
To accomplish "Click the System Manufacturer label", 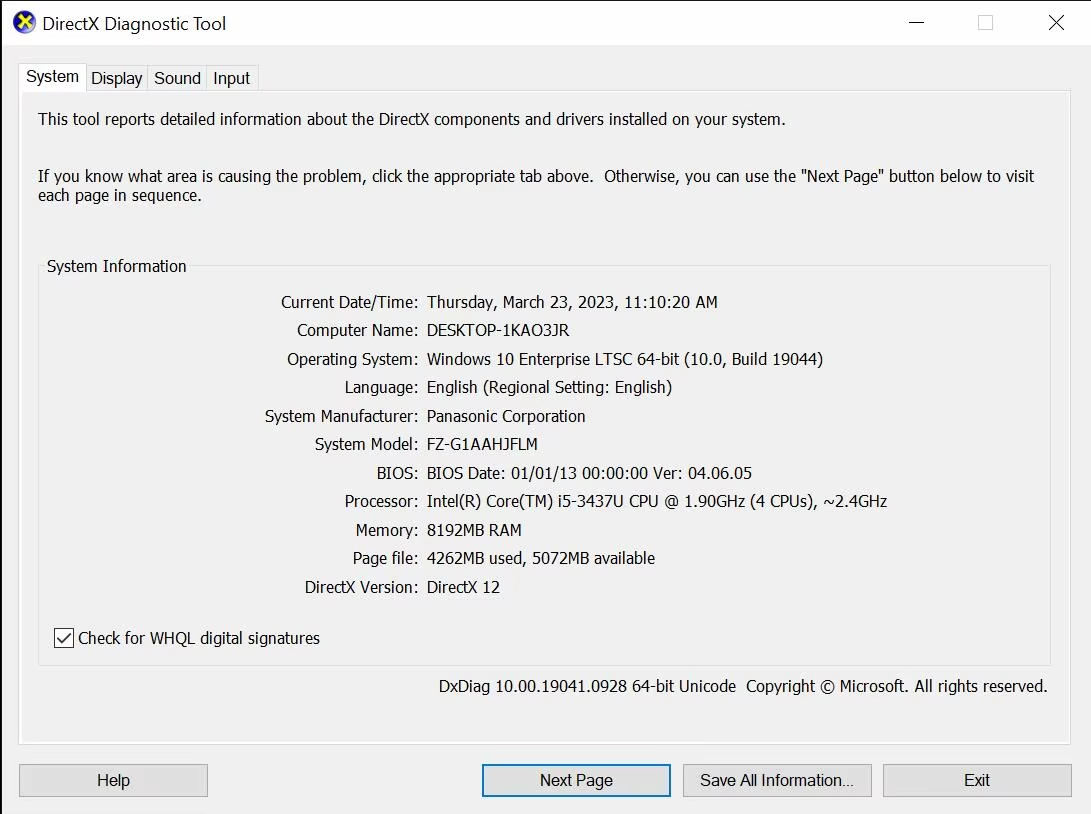I will click(342, 416).
